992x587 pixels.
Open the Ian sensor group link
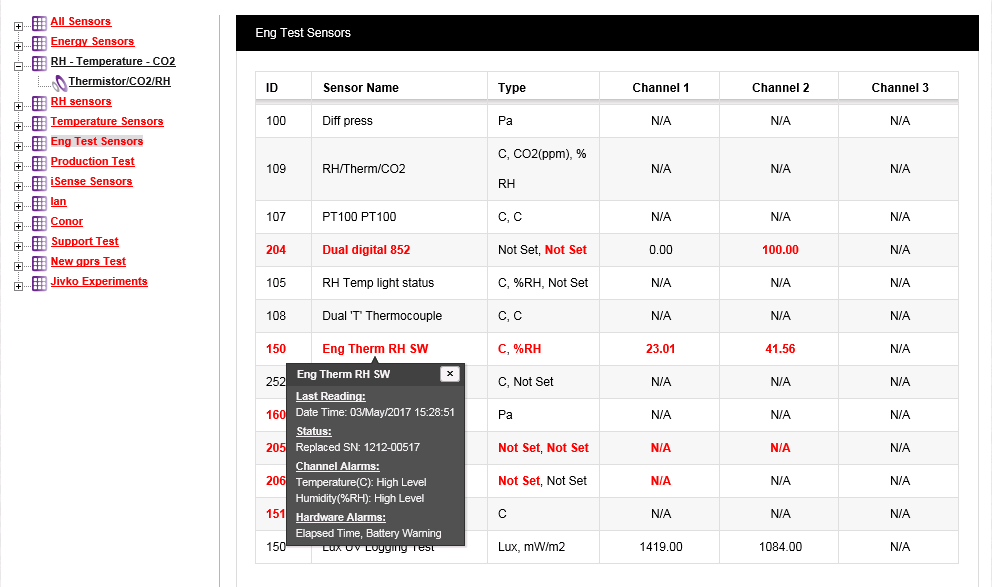(x=58, y=201)
